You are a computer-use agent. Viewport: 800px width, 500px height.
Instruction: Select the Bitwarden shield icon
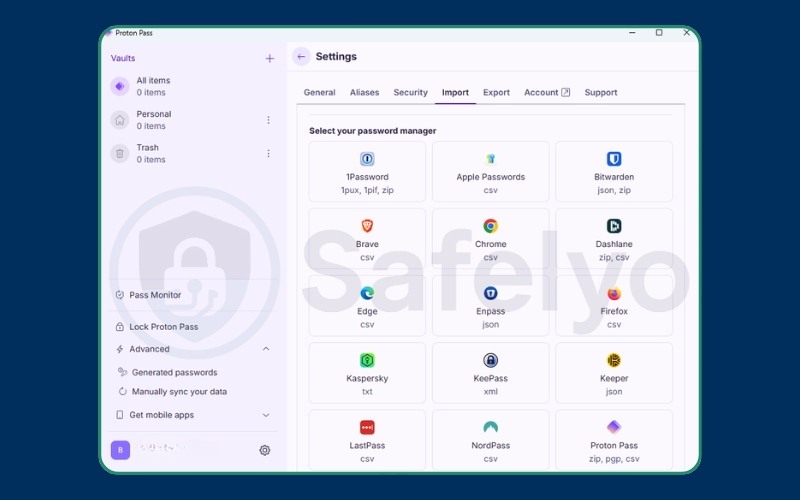point(614,159)
